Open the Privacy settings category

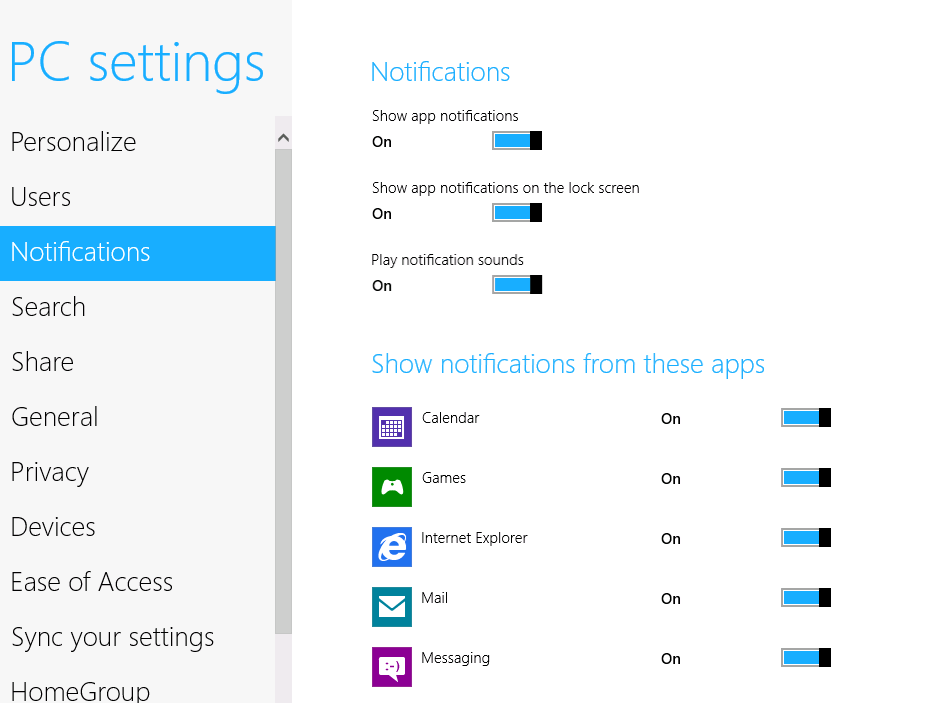tap(138, 472)
